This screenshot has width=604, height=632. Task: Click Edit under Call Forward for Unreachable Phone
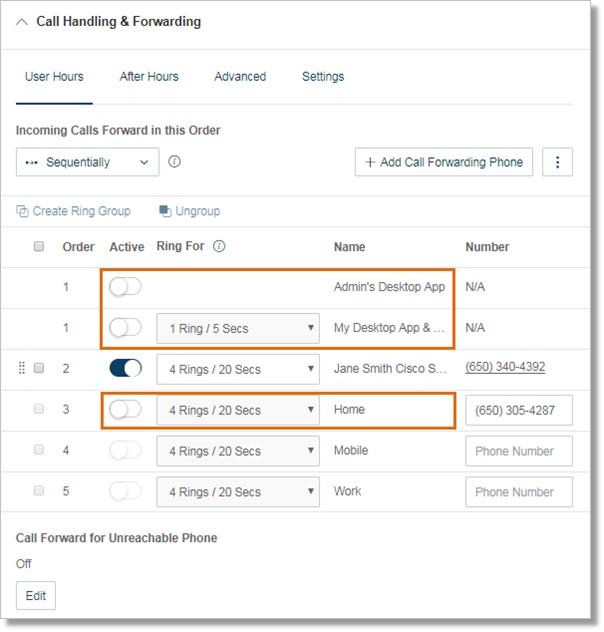pyautogui.click(x=36, y=596)
